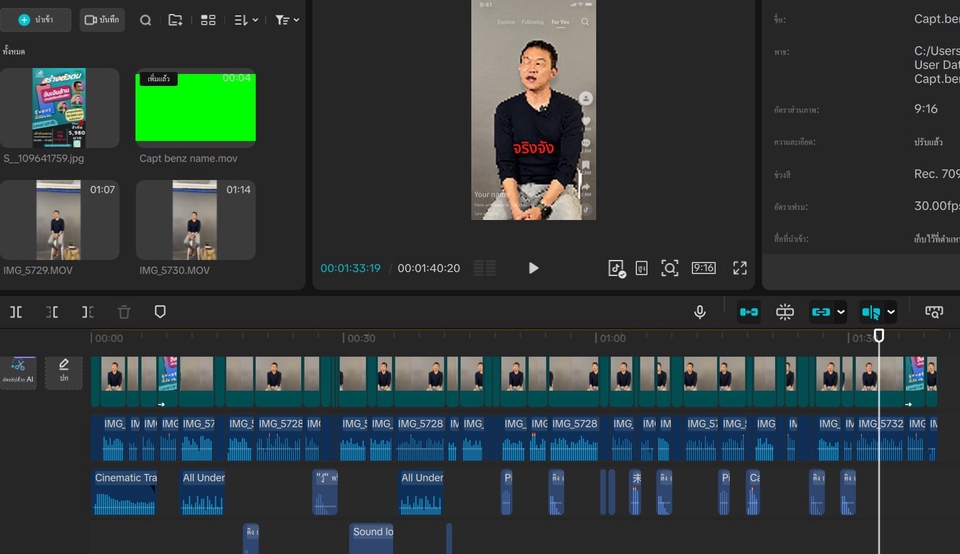The height and width of the screenshot is (554, 960).
Task: Click the total duration 00:01:40:20
Action: point(429,268)
